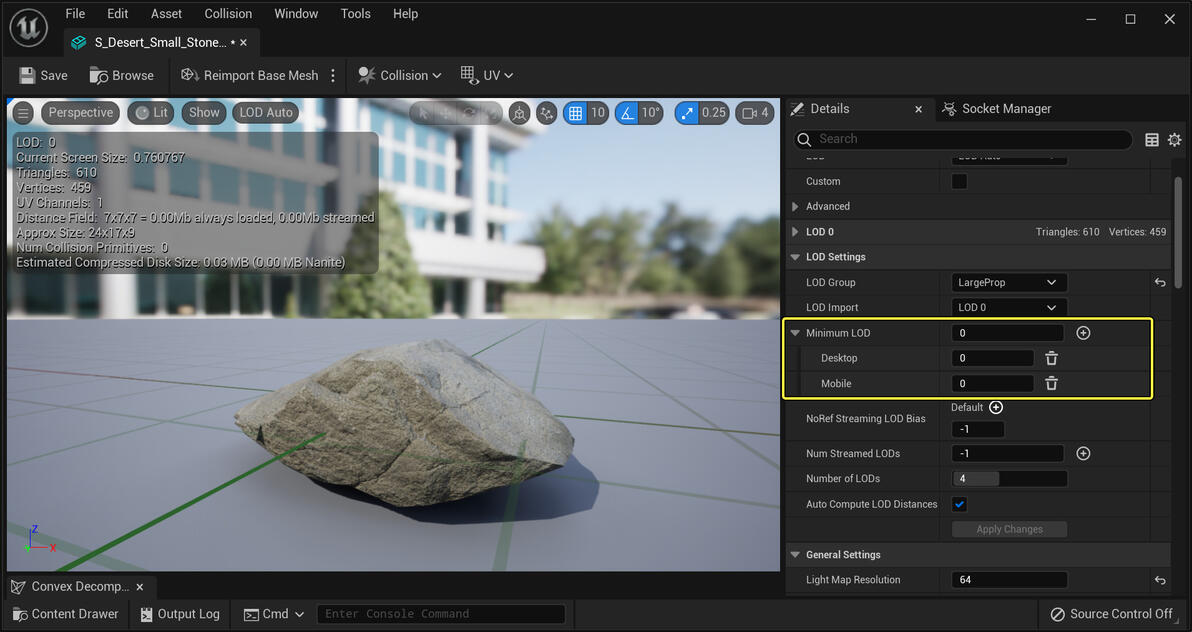Viewport: 1192px width, 632px height.
Task: Uncheck Auto Compute LOD Distances
Action: [x=960, y=504]
